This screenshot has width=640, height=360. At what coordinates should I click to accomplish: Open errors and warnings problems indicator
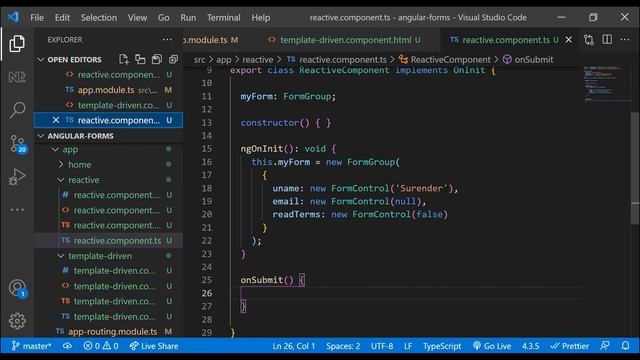tap(101, 346)
